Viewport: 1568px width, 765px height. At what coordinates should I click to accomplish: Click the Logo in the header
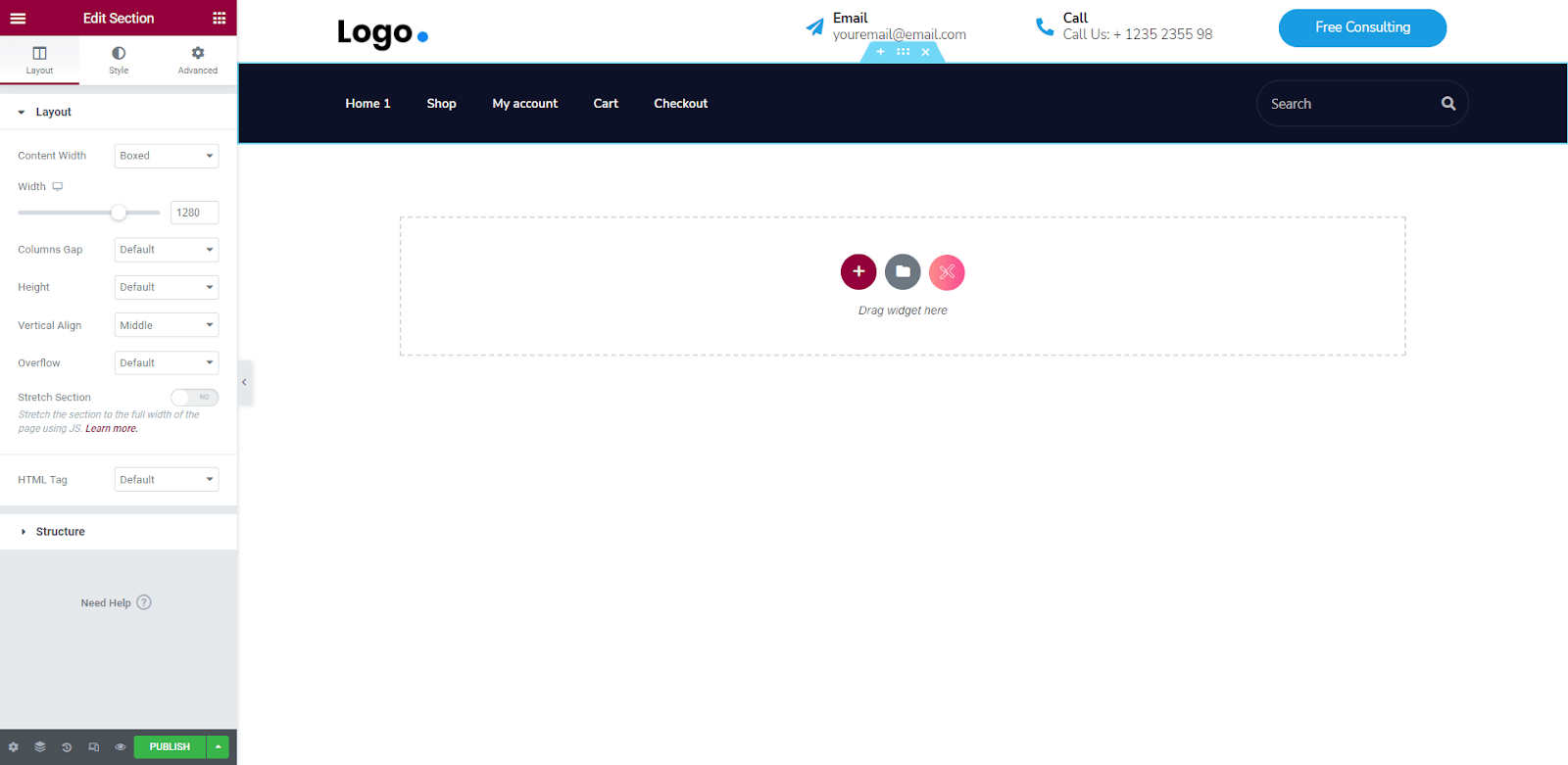[382, 33]
